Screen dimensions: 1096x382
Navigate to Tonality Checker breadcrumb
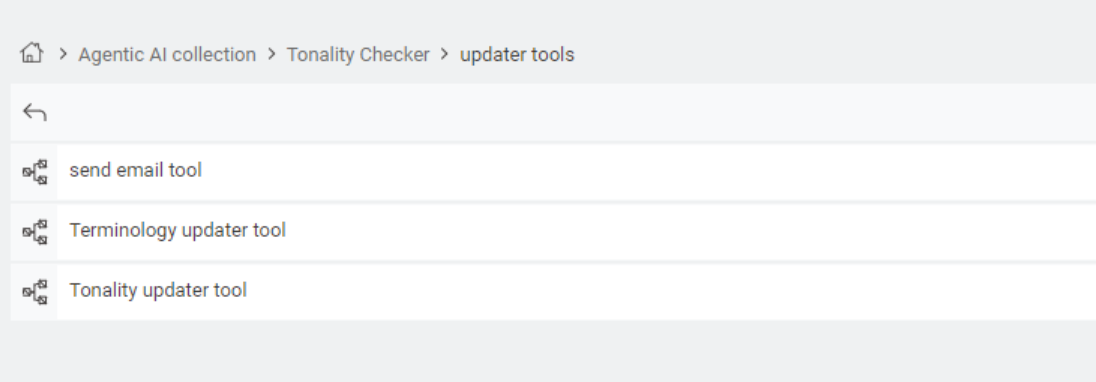tap(358, 54)
